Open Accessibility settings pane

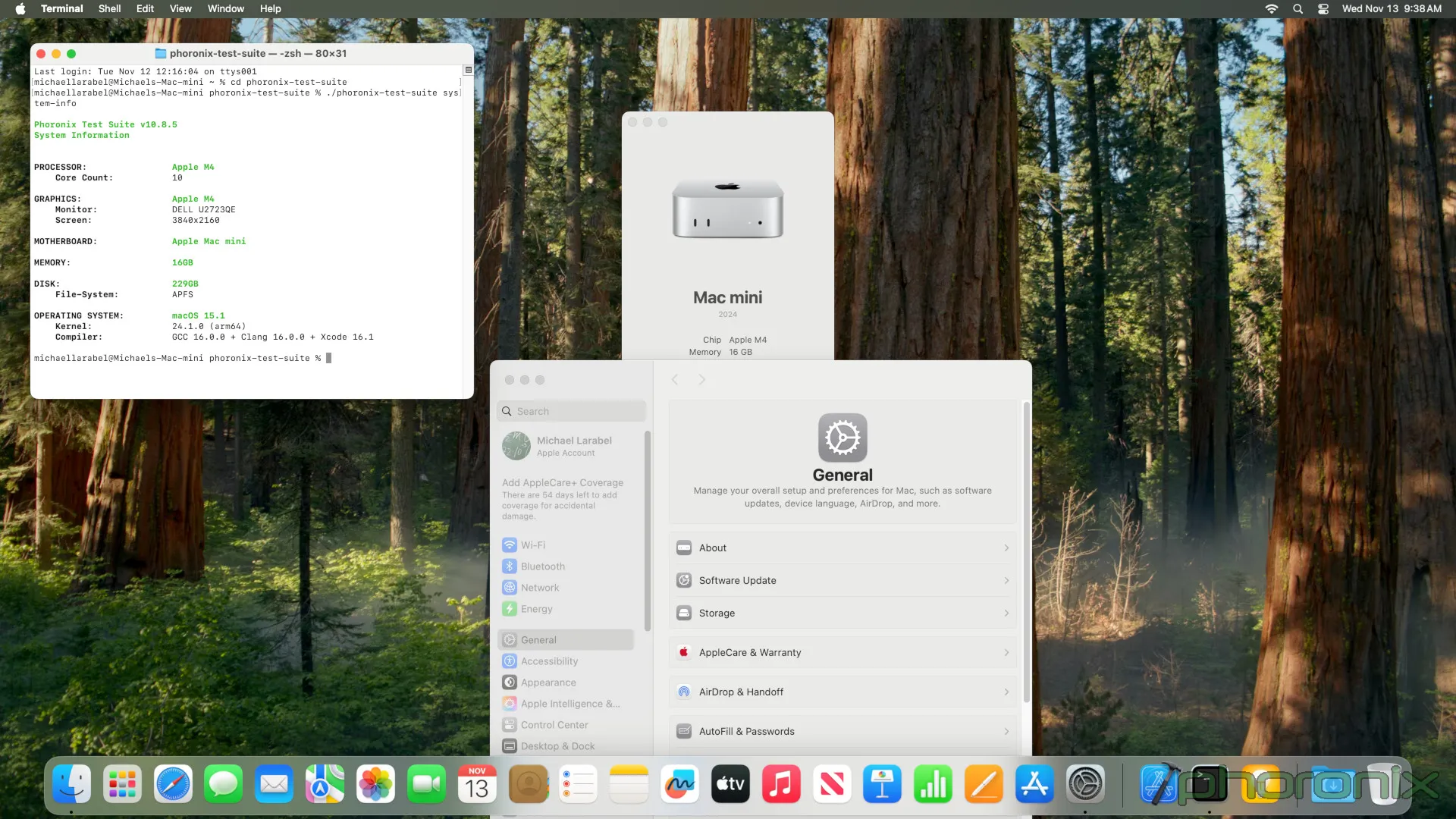click(x=548, y=661)
